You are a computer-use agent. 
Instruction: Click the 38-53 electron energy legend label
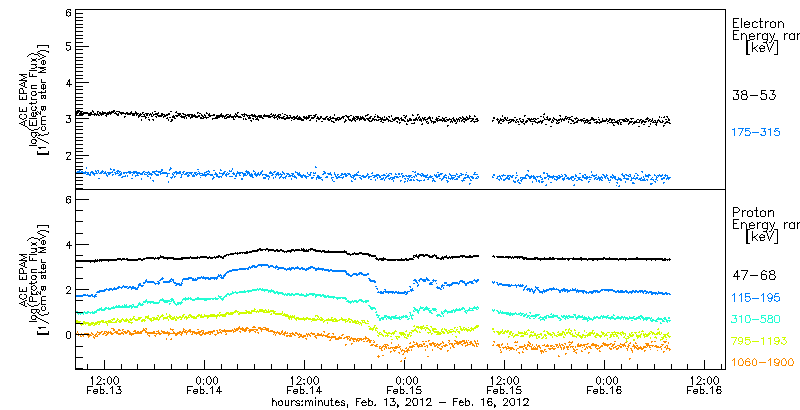point(754,95)
